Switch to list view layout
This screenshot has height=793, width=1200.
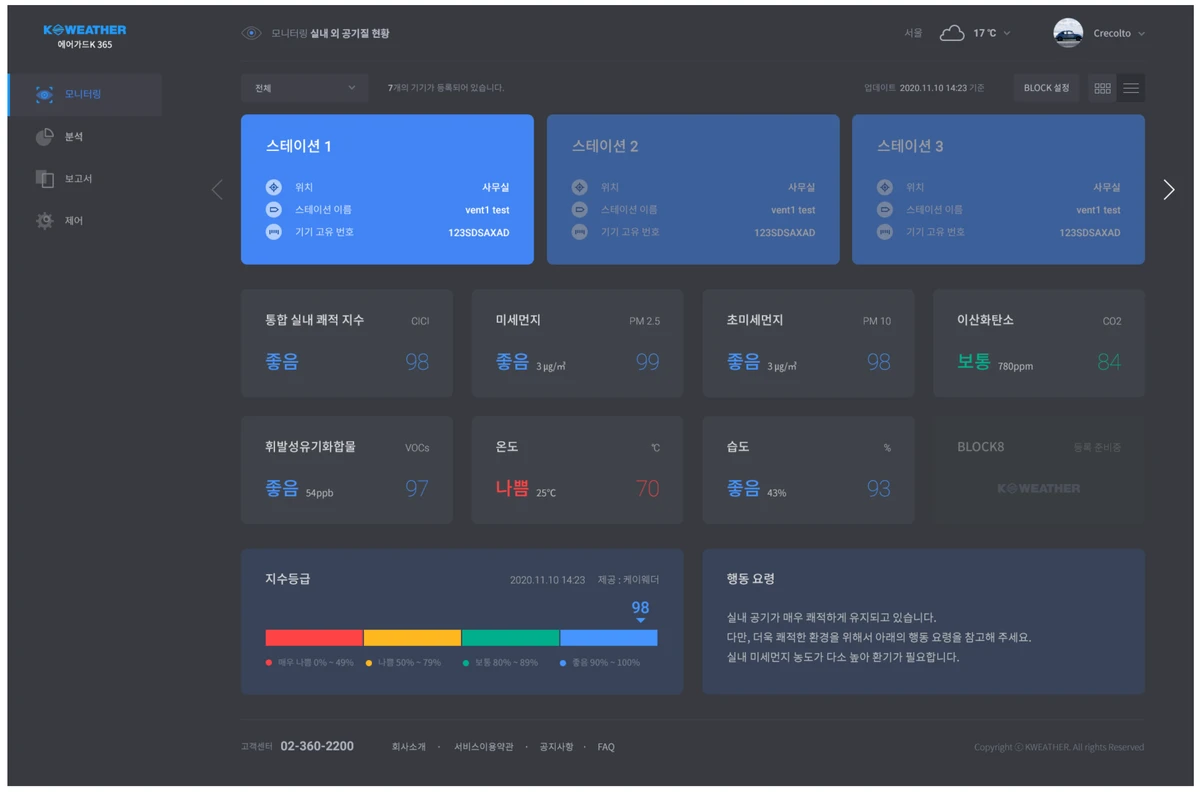pyautogui.click(x=1131, y=88)
